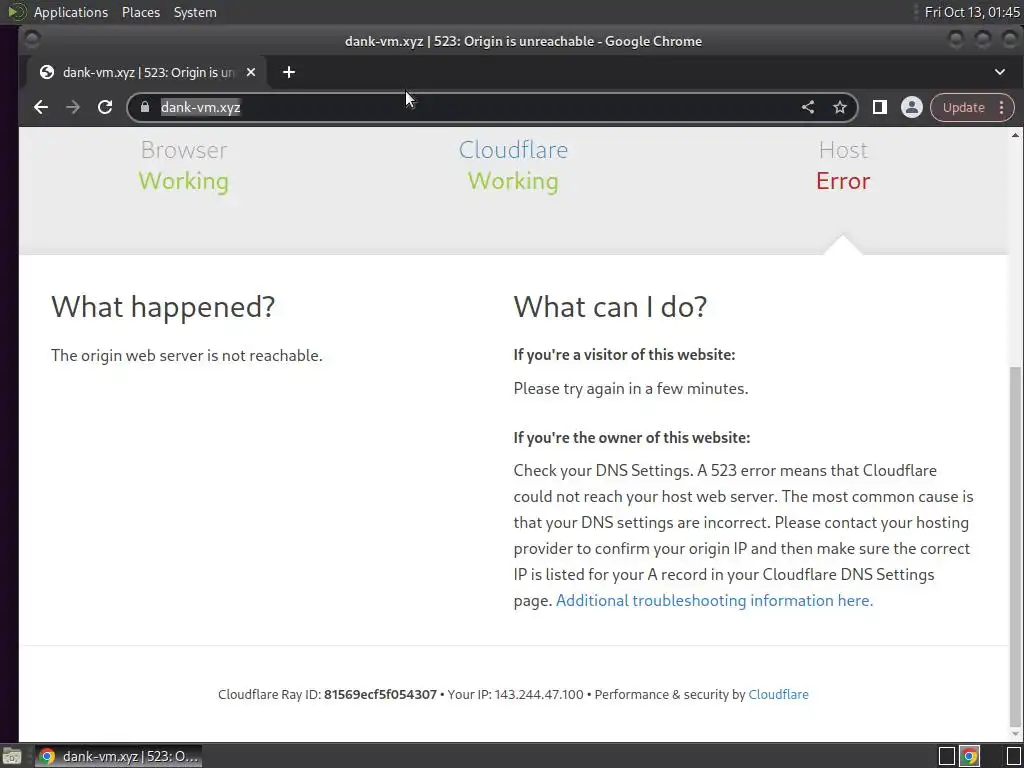Click the forward navigation arrow

point(72,107)
